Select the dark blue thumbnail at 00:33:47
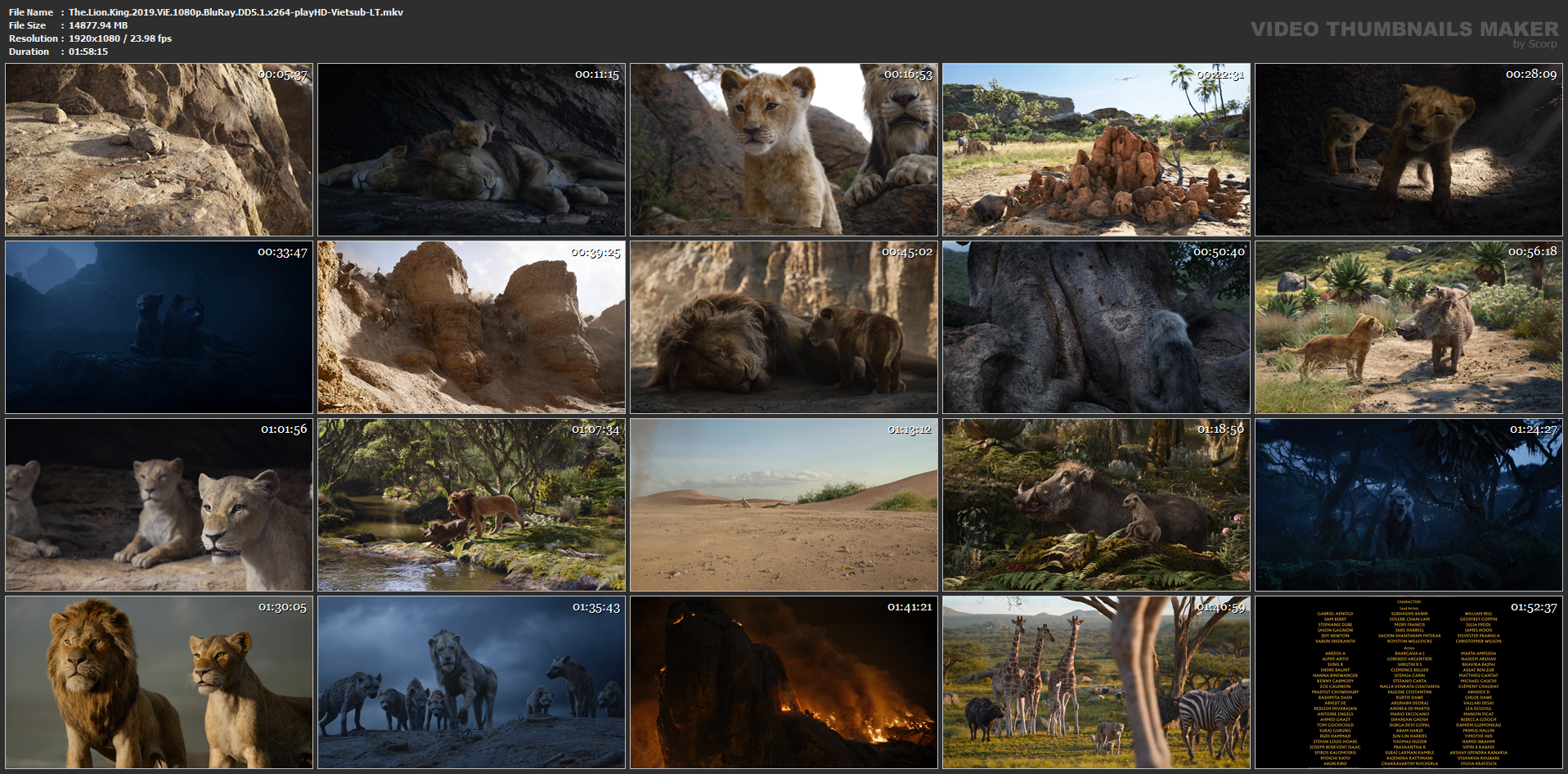 159,327
